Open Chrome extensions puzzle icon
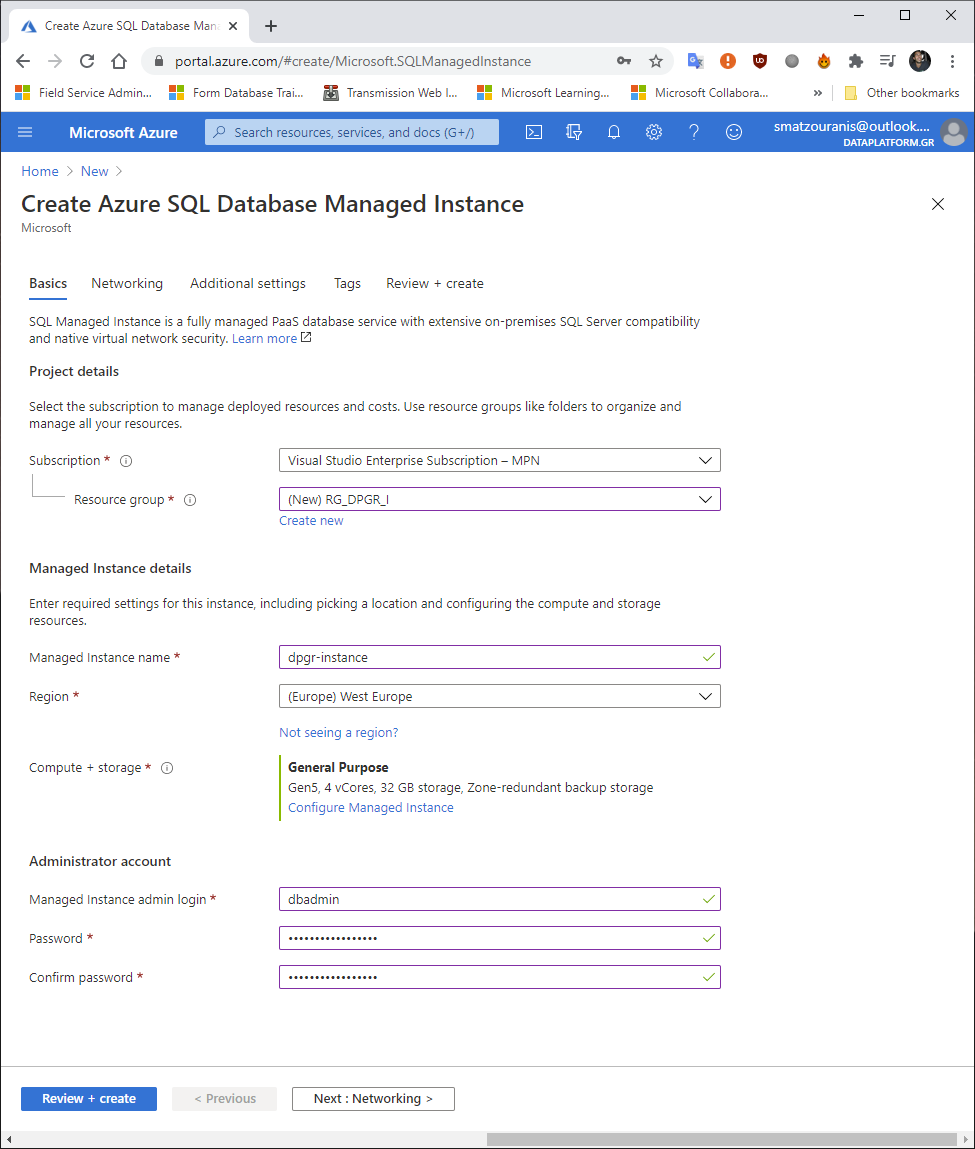The height and width of the screenshot is (1149, 975). [x=855, y=61]
